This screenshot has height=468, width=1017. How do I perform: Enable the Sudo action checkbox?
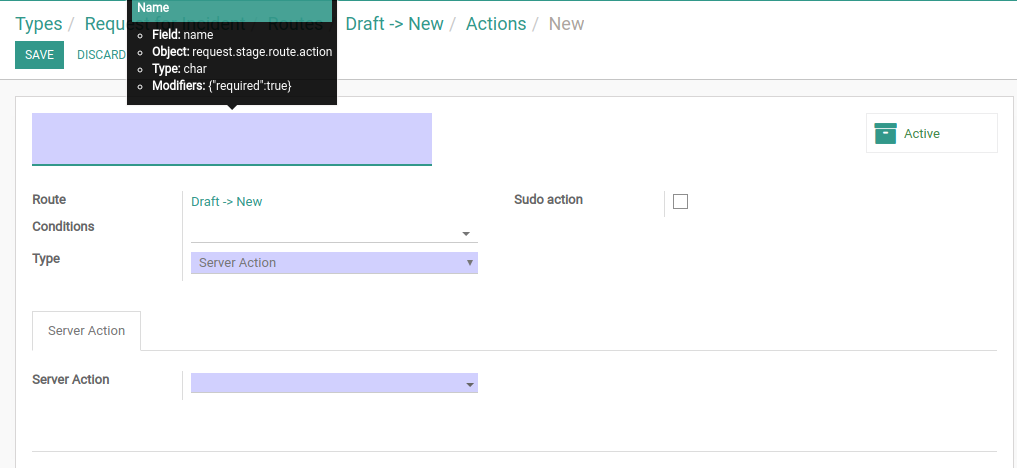pos(680,202)
